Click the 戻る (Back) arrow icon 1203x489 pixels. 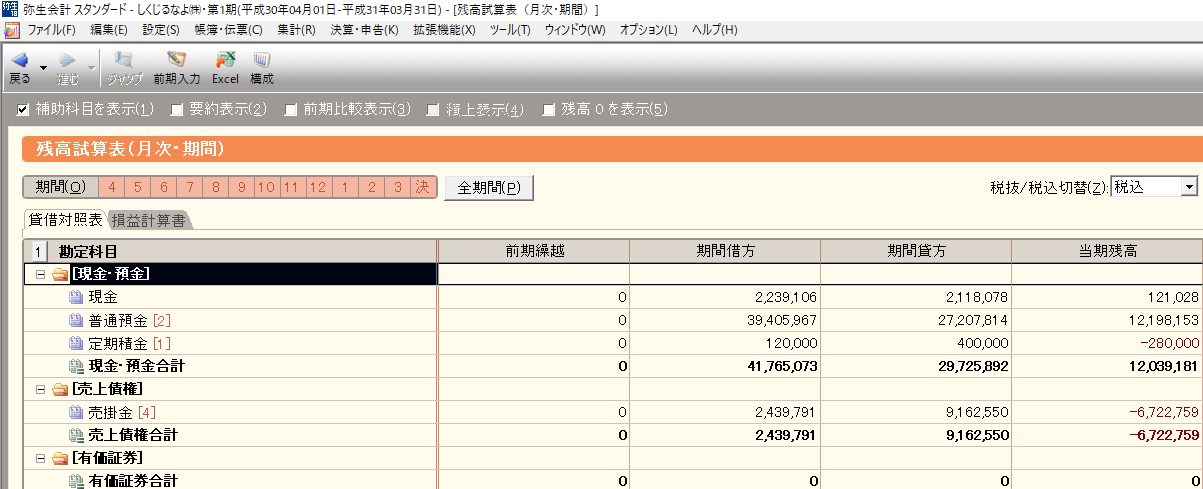(19, 62)
